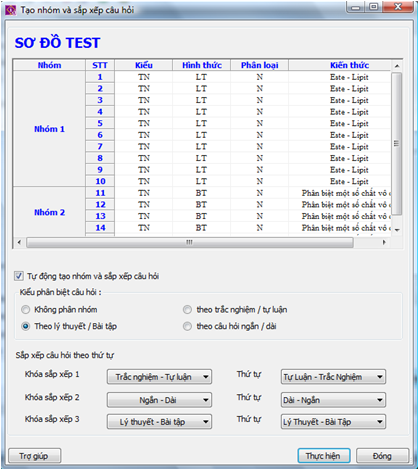Select the Theo lý thuyết / Bài tập option

point(26,326)
